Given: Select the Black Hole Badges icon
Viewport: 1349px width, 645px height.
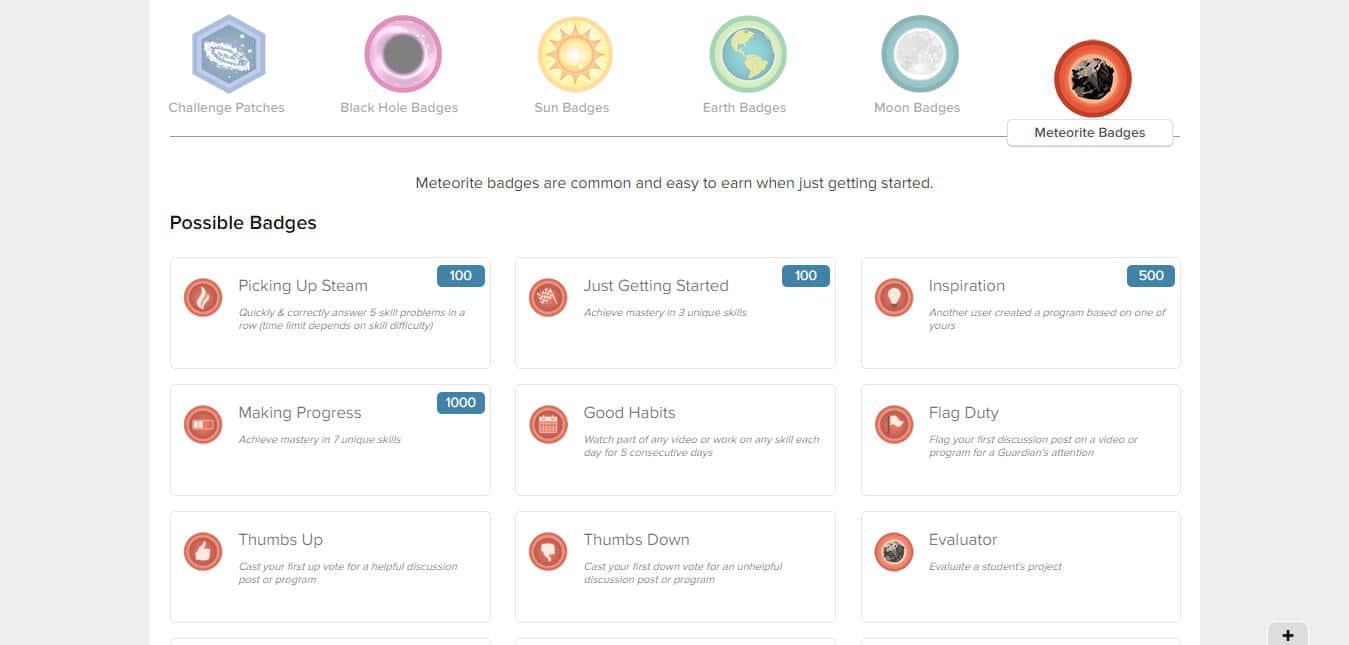Looking at the screenshot, I should [x=403, y=54].
